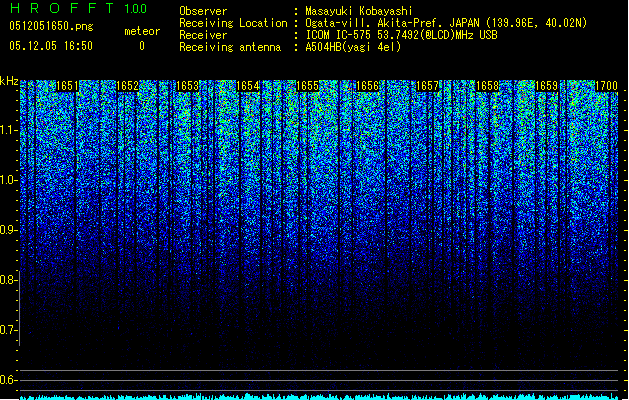Click time marker 1651
The width and height of the screenshot is (629, 400).
pyautogui.click(x=67, y=86)
